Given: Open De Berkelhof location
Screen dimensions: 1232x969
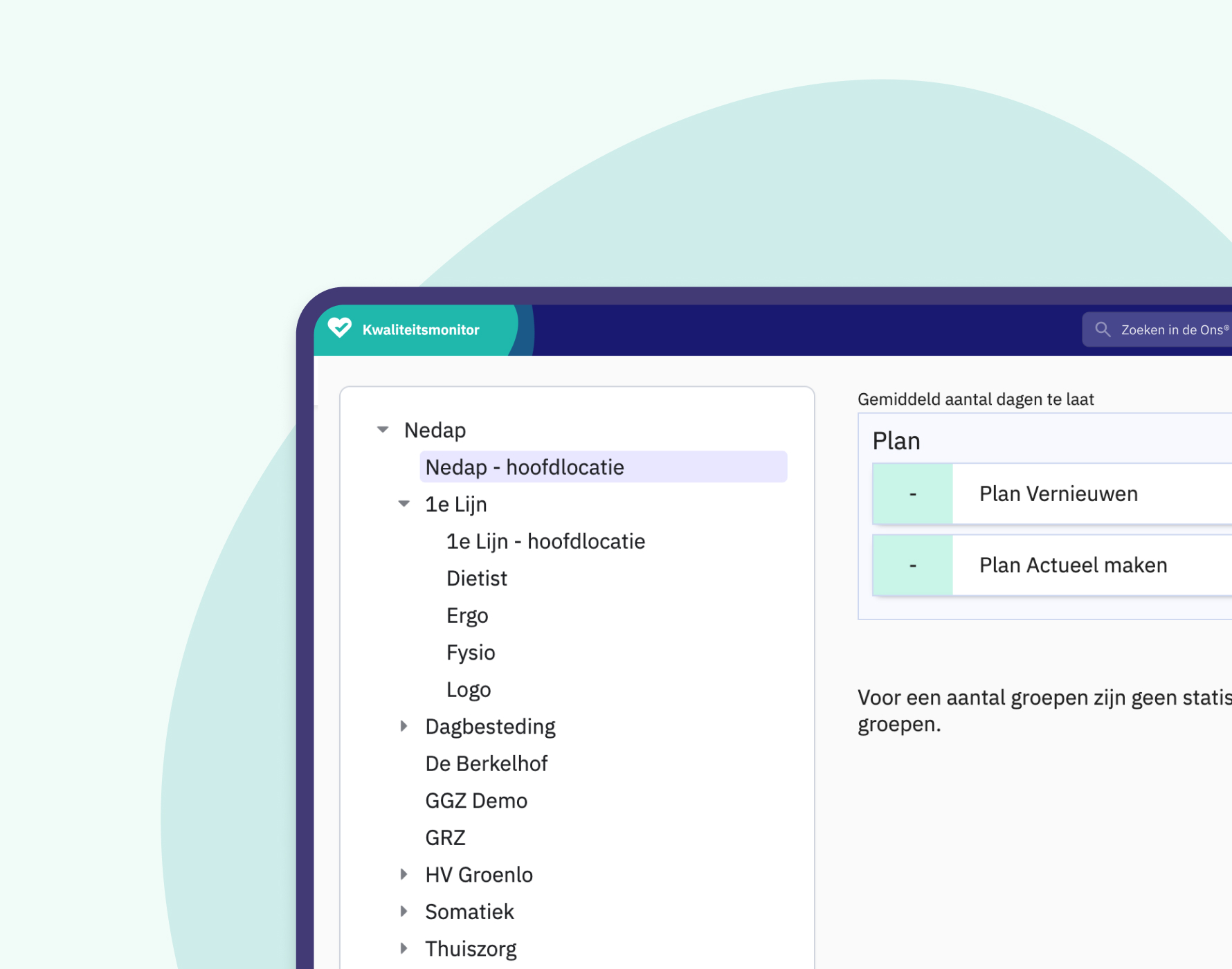Looking at the screenshot, I should click(486, 763).
